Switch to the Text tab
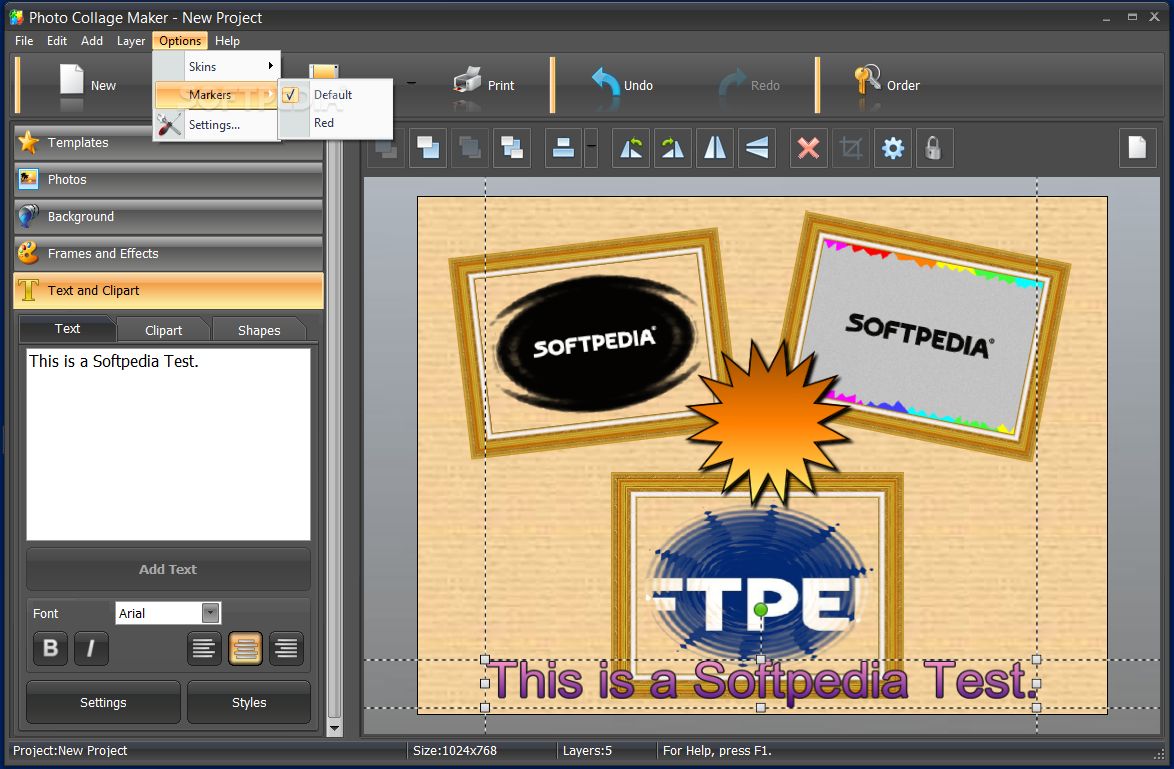 coord(67,329)
